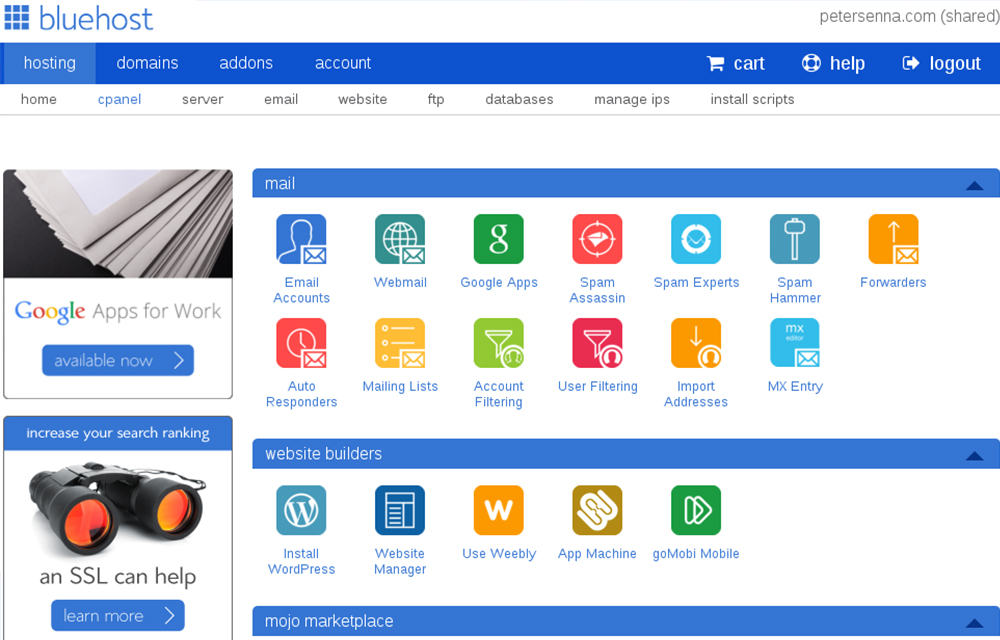The image size is (1000, 640).
Task: Click the Mailing Lists text link
Action: pos(400,386)
